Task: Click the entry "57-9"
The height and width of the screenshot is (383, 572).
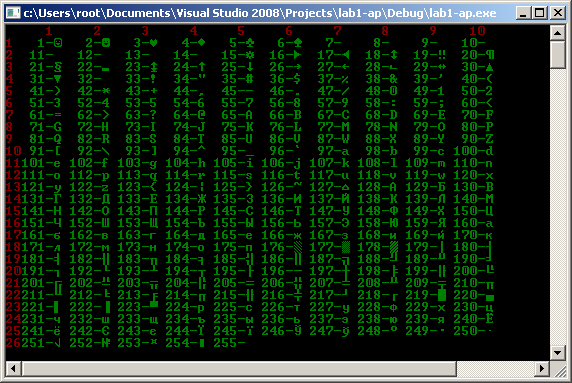Action: [x=333, y=103]
